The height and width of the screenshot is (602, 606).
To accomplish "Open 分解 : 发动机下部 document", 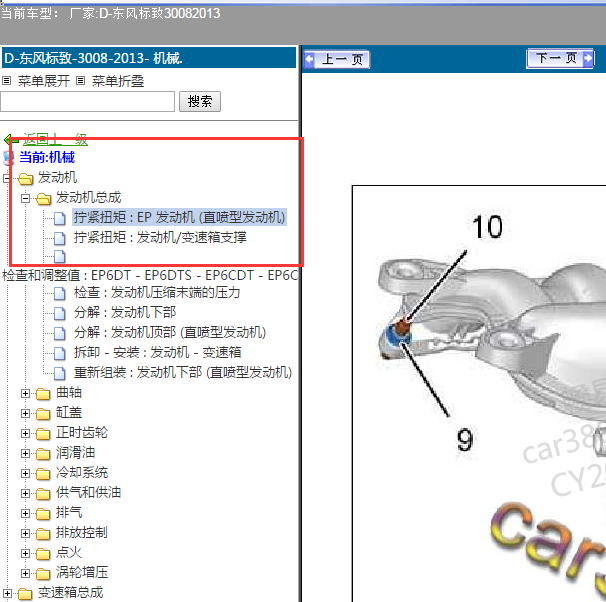I will (125, 312).
